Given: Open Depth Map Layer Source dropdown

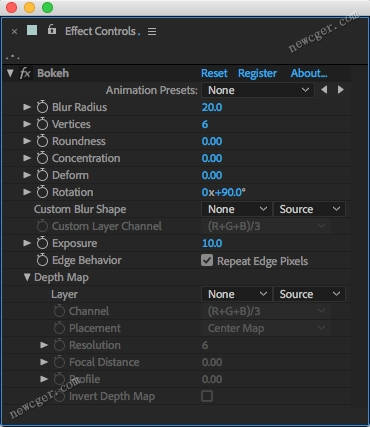Looking at the screenshot, I should point(309,294).
